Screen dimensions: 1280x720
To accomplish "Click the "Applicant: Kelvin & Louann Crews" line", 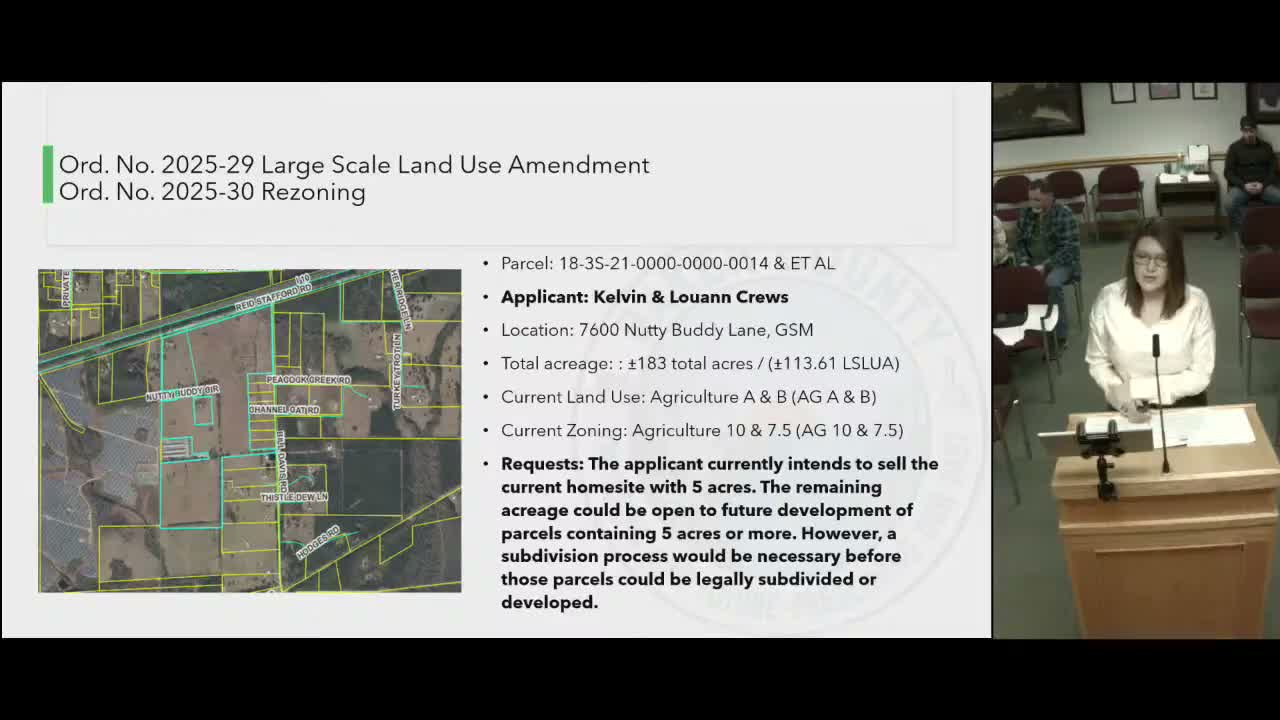I will coord(644,297).
